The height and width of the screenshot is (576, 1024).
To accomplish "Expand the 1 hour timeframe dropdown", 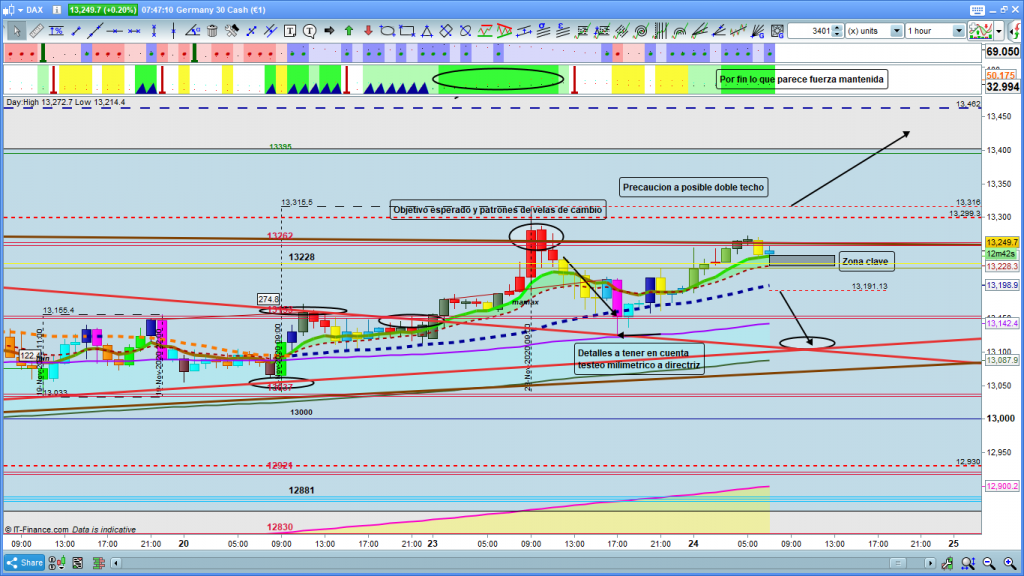I will click(958, 31).
